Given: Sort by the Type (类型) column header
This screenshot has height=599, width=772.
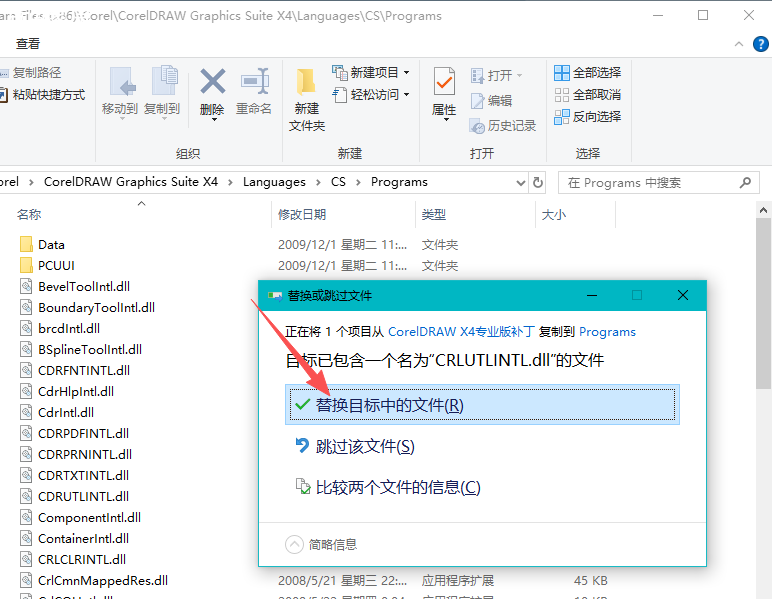Looking at the screenshot, I should coord(434,215).
